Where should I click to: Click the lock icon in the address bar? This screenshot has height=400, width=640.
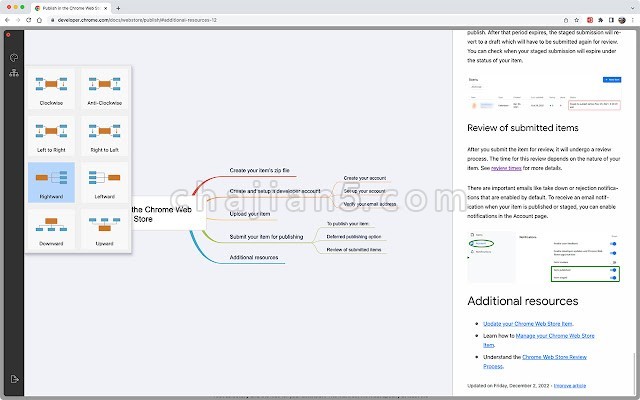coord(53,20)
